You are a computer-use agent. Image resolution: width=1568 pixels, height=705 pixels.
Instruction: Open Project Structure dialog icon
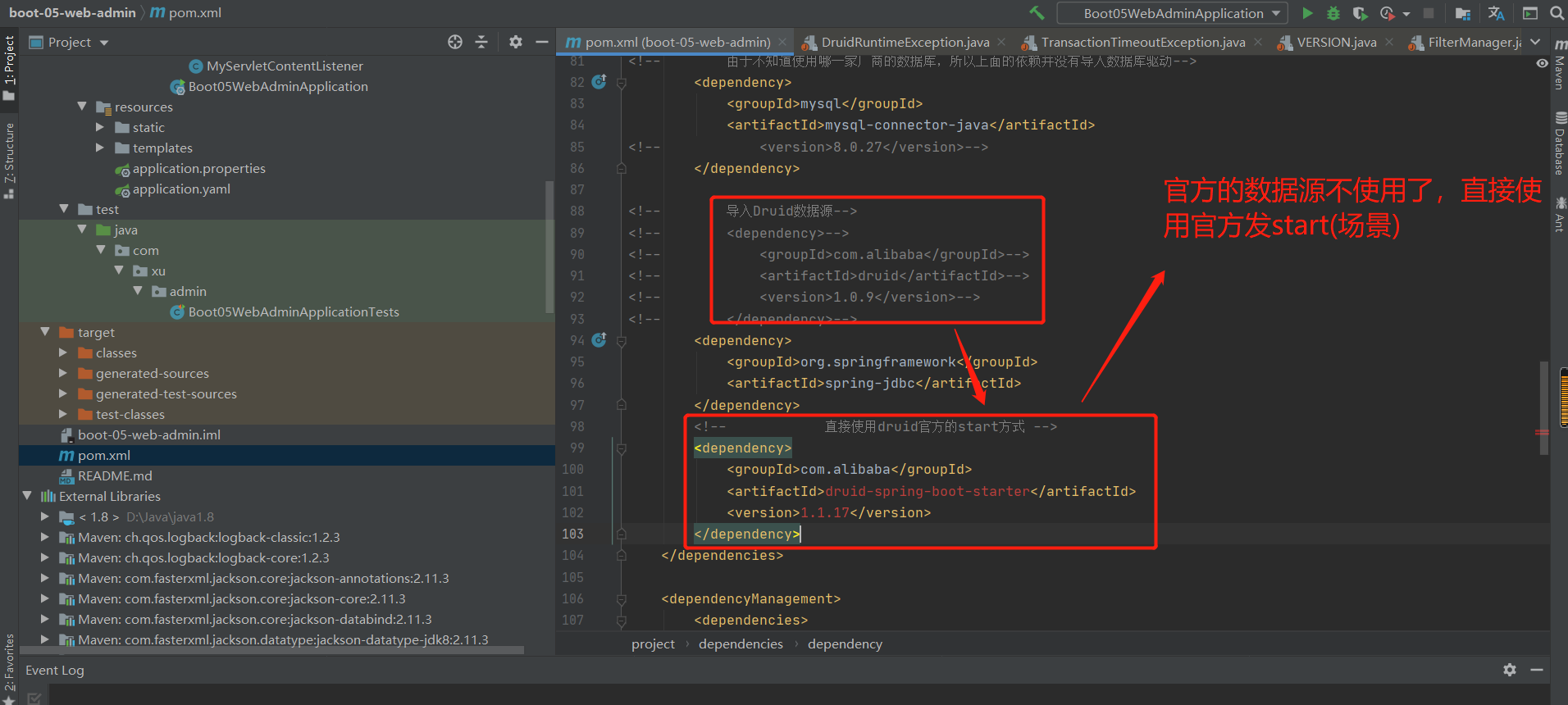(1463, 13)
